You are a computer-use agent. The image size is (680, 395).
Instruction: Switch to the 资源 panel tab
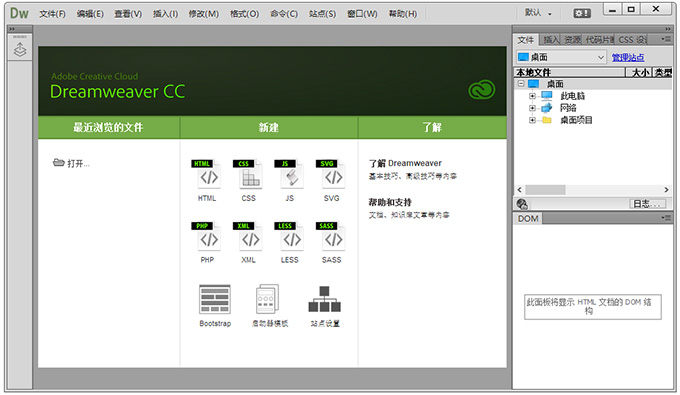(x=572, y=40)
